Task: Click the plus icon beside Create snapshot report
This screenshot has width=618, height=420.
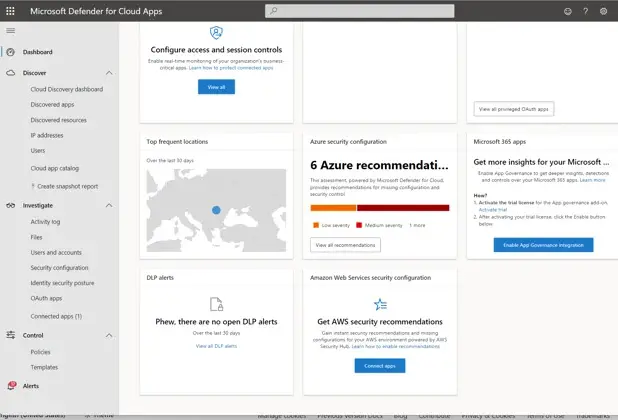Action: click(x=33, y=186)
